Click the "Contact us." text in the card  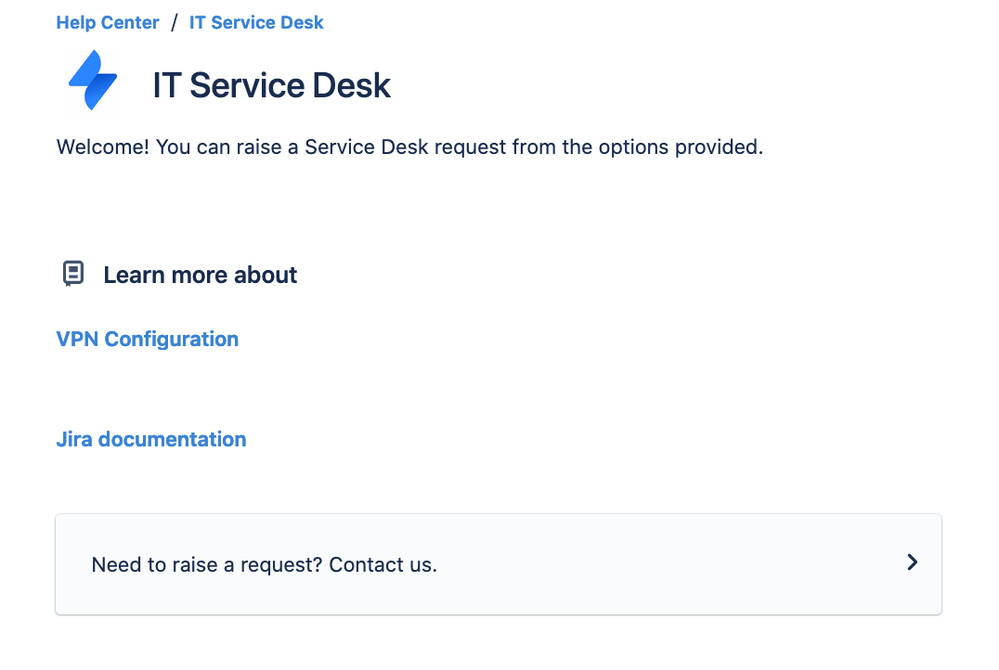[x=383, y=564]
